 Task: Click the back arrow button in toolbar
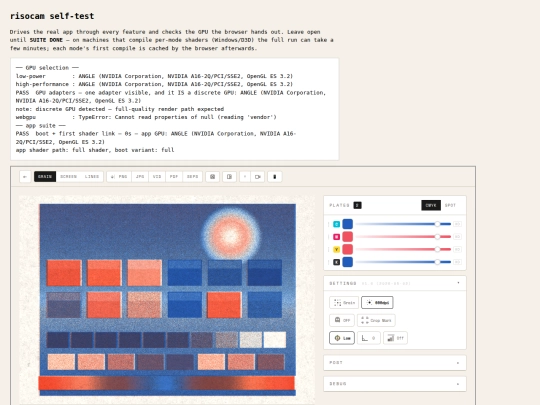(25, 177)
